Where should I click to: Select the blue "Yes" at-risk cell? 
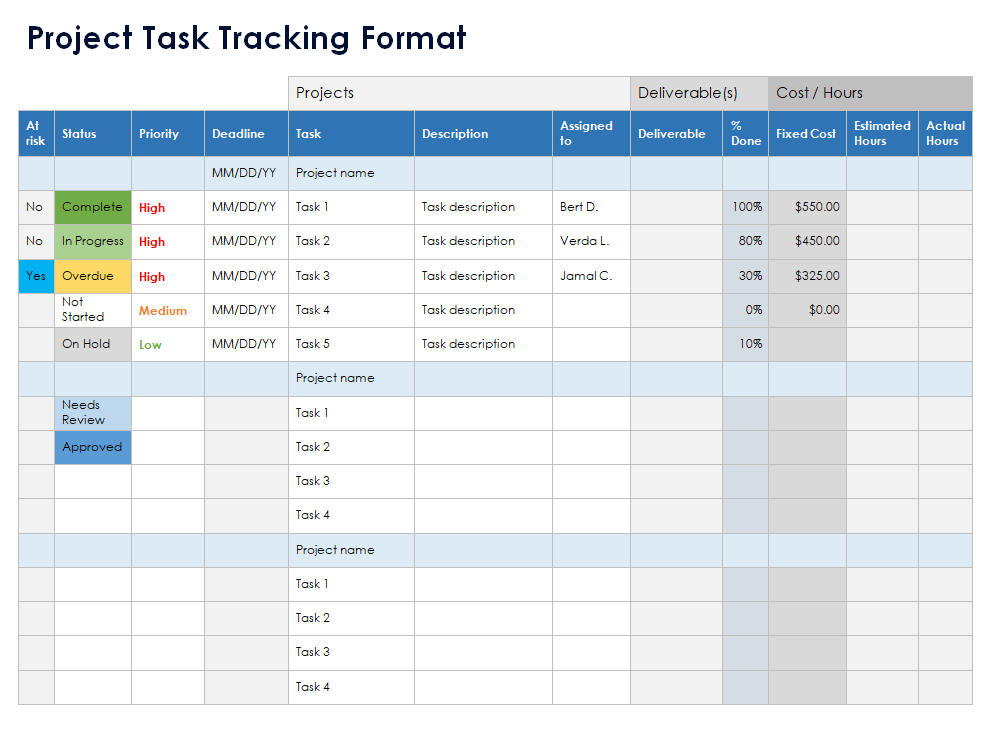(x=36, y=276)
